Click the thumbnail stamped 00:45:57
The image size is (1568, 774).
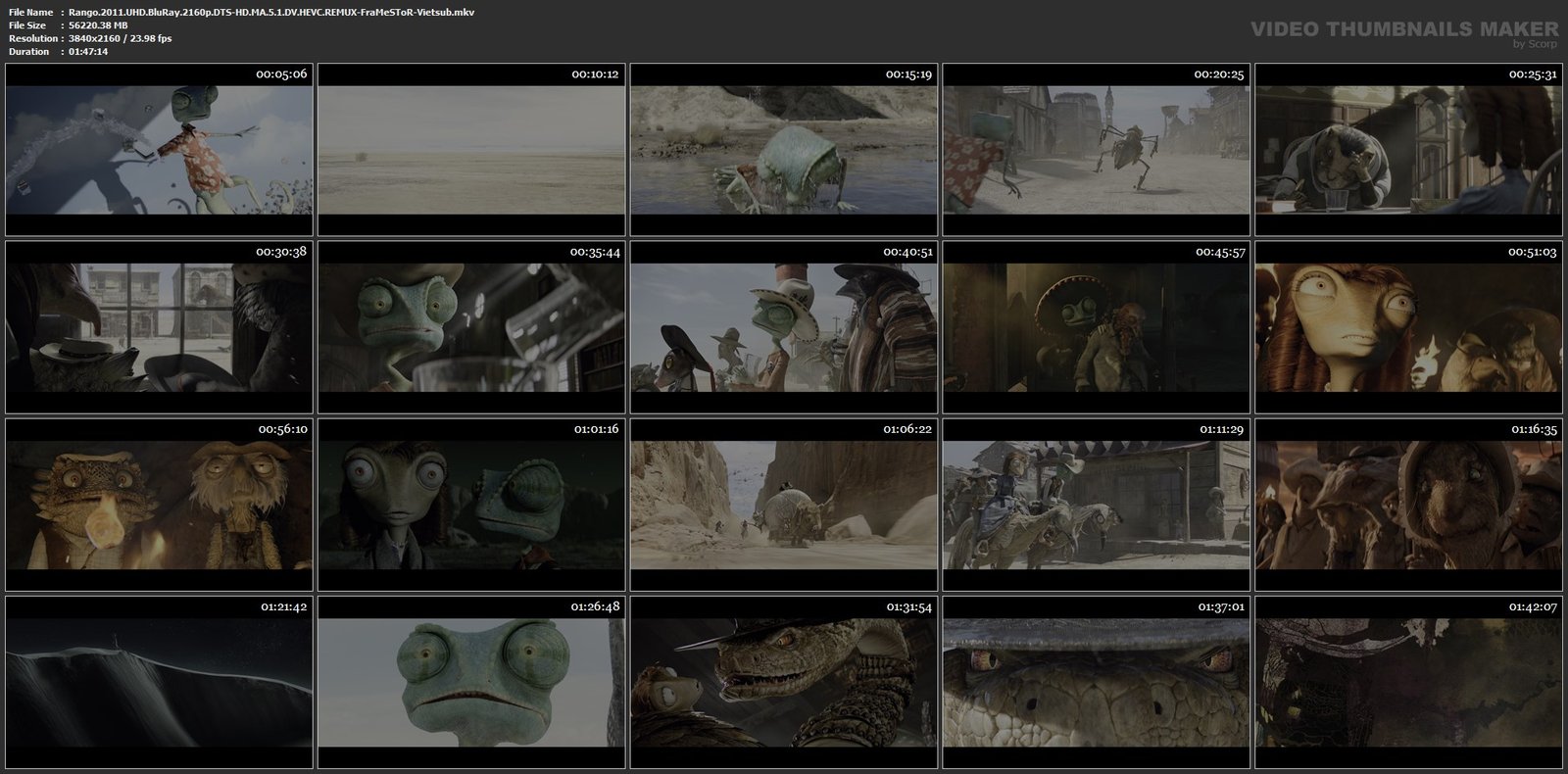(1097, 327)
